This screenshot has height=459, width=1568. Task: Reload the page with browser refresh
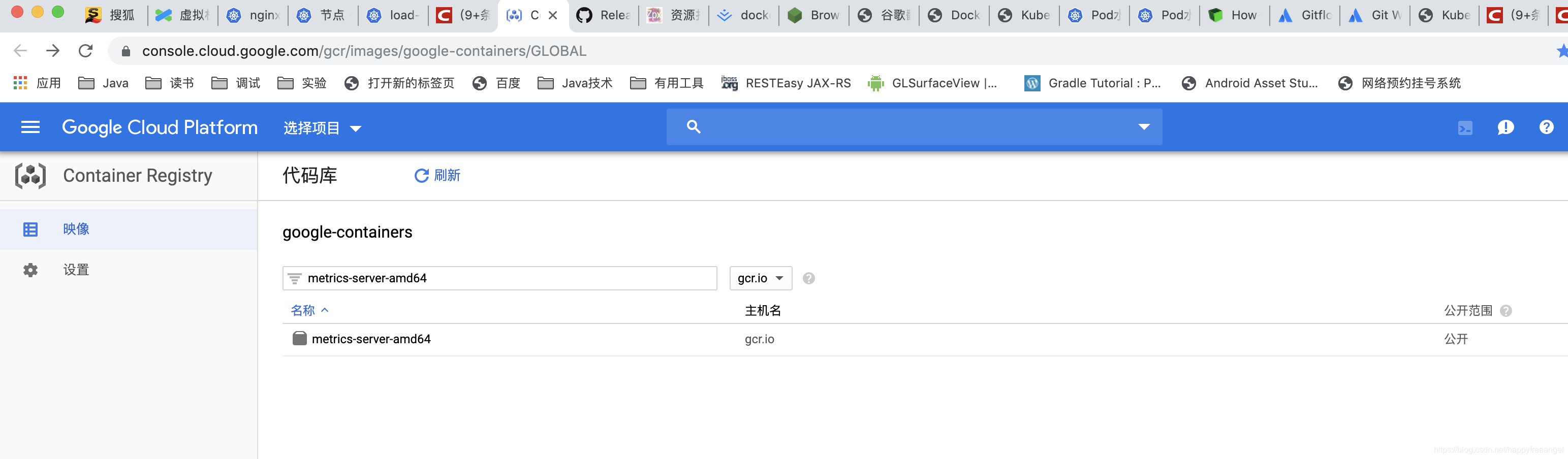click(x=86, y=51)
